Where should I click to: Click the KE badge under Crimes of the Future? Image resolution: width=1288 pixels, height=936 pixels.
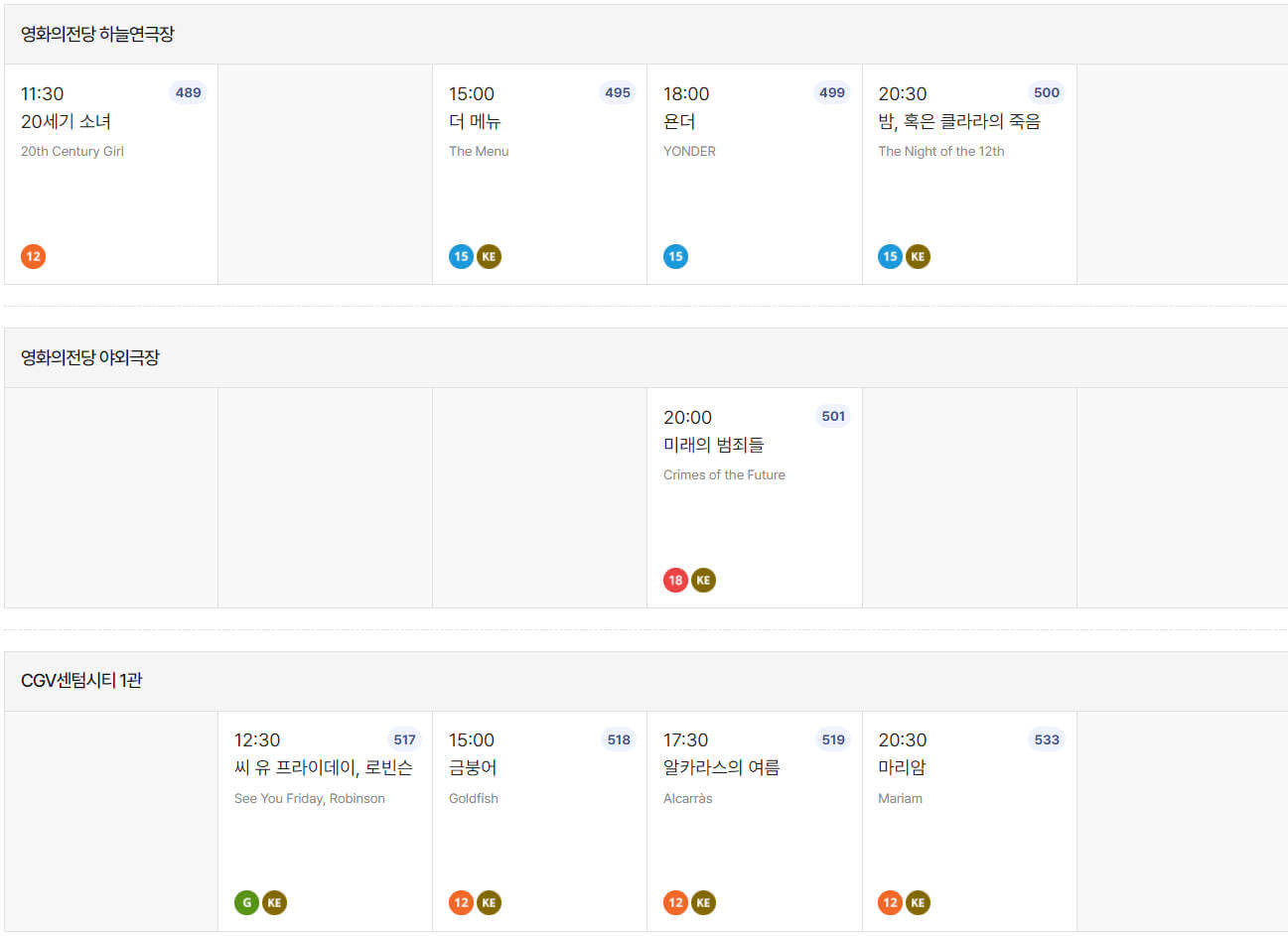703,580
